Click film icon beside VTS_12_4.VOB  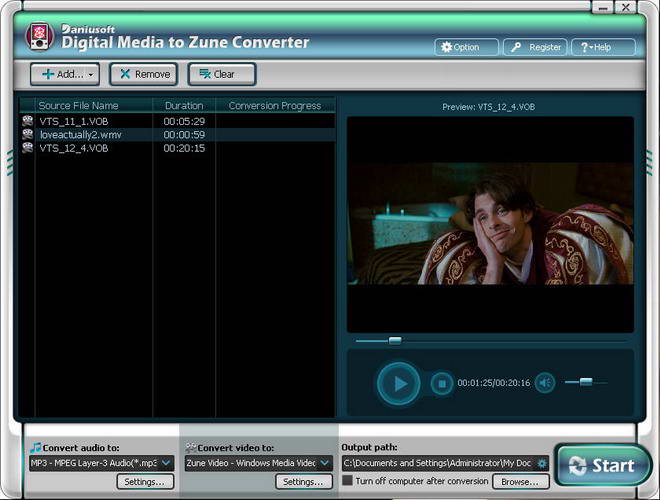(x=28, y=148)
